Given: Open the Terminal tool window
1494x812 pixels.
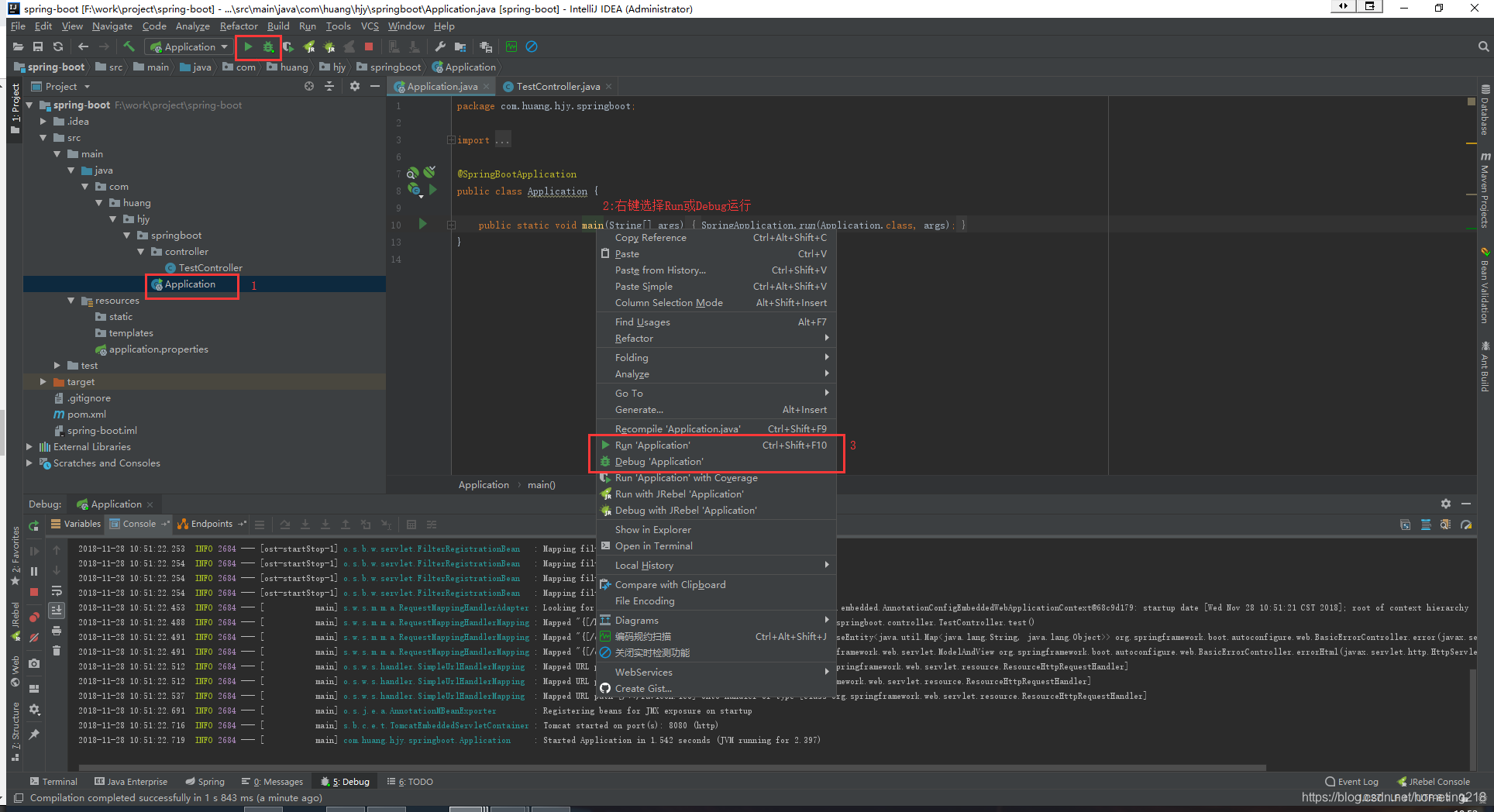Looking at the screenshot, I should point(53,782).
